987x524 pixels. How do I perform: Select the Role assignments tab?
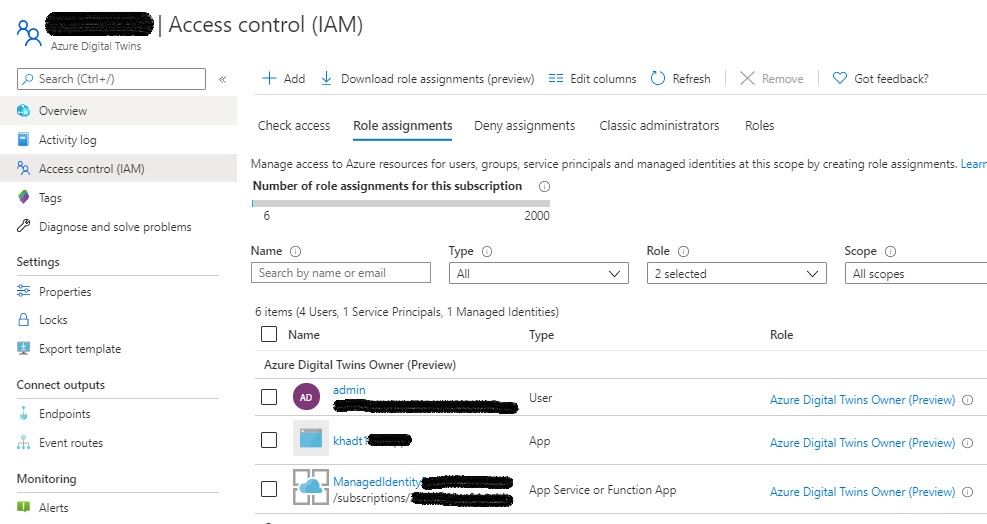pyautogui.click(x=403, y=125)
